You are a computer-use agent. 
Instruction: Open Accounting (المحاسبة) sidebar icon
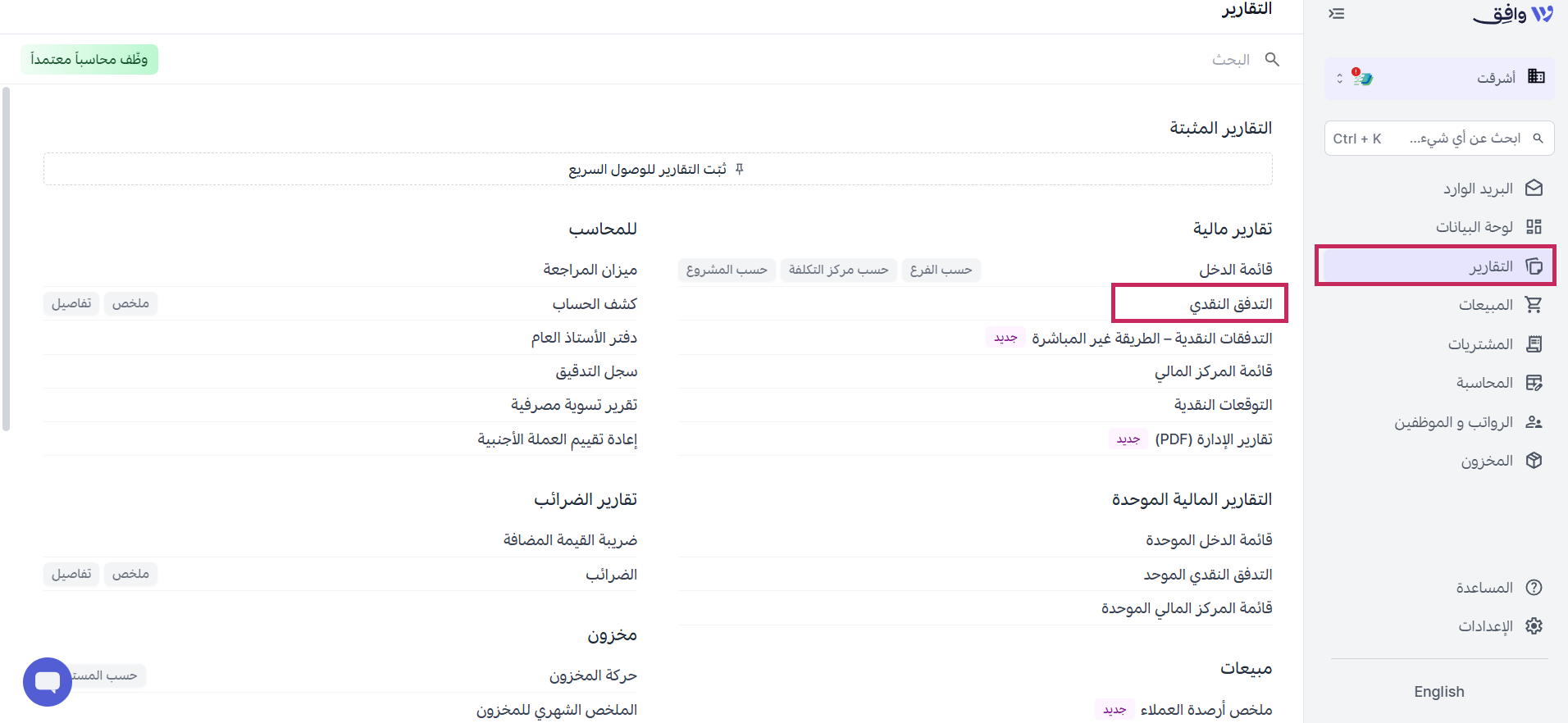click(1534, 383)
